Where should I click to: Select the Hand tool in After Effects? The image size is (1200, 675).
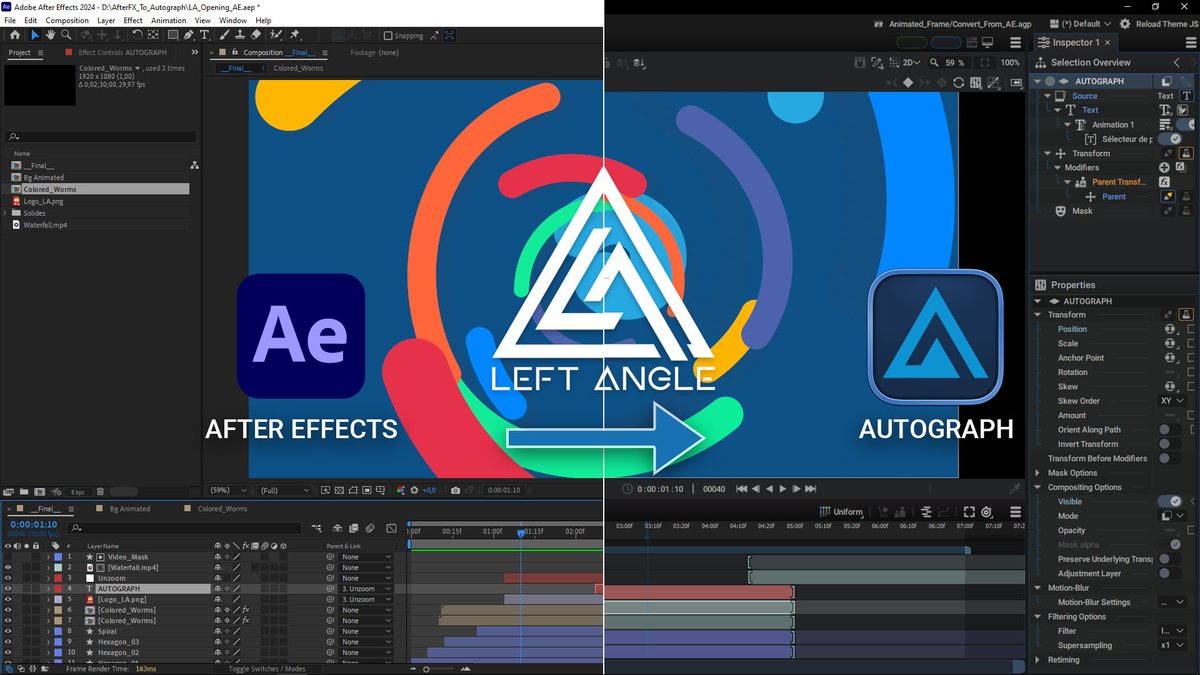[51, 35]
